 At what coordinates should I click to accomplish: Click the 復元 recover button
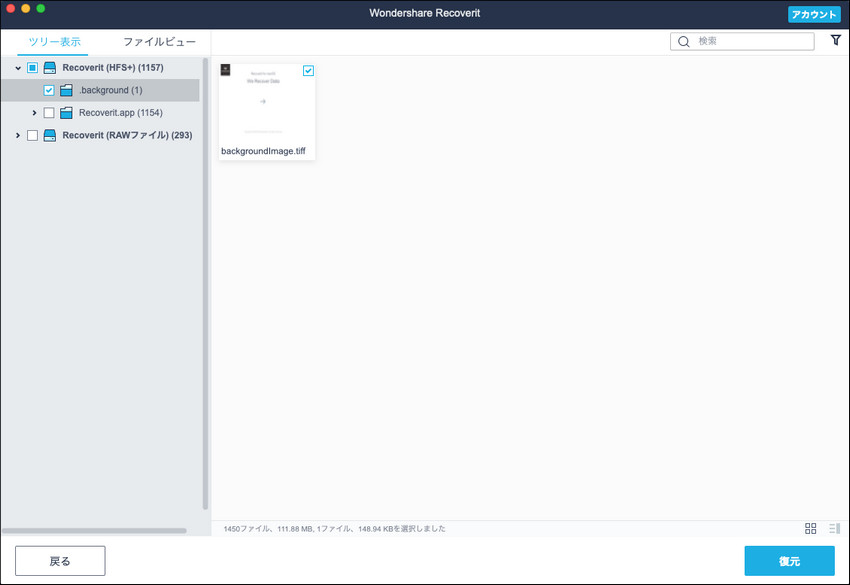[789, 561]
